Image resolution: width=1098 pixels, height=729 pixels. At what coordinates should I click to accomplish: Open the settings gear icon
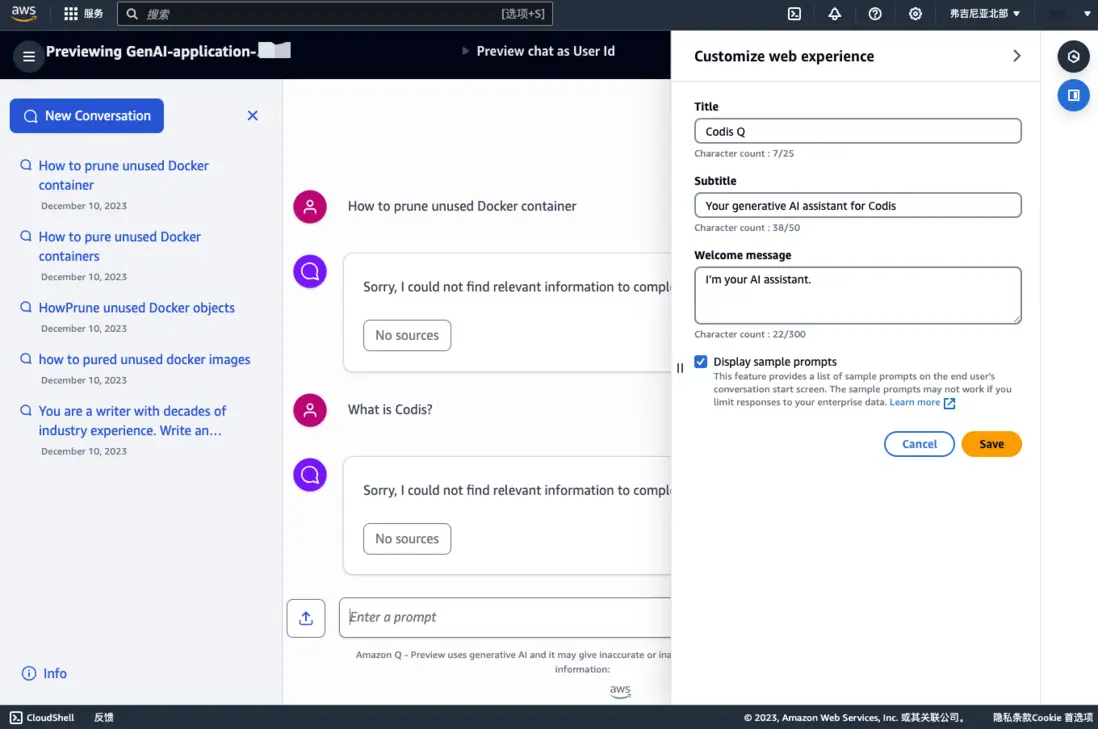915,14
